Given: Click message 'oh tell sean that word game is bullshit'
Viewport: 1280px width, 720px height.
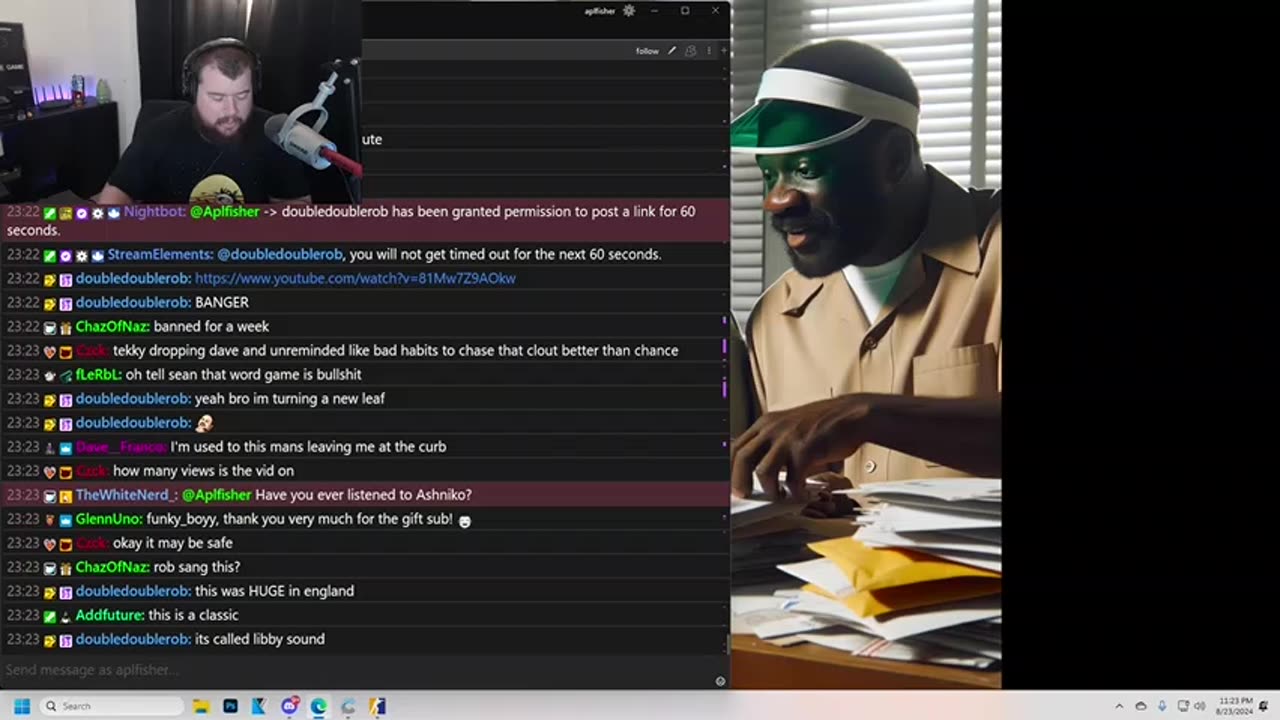Looking at the screenshot, I should pos(244,374).
